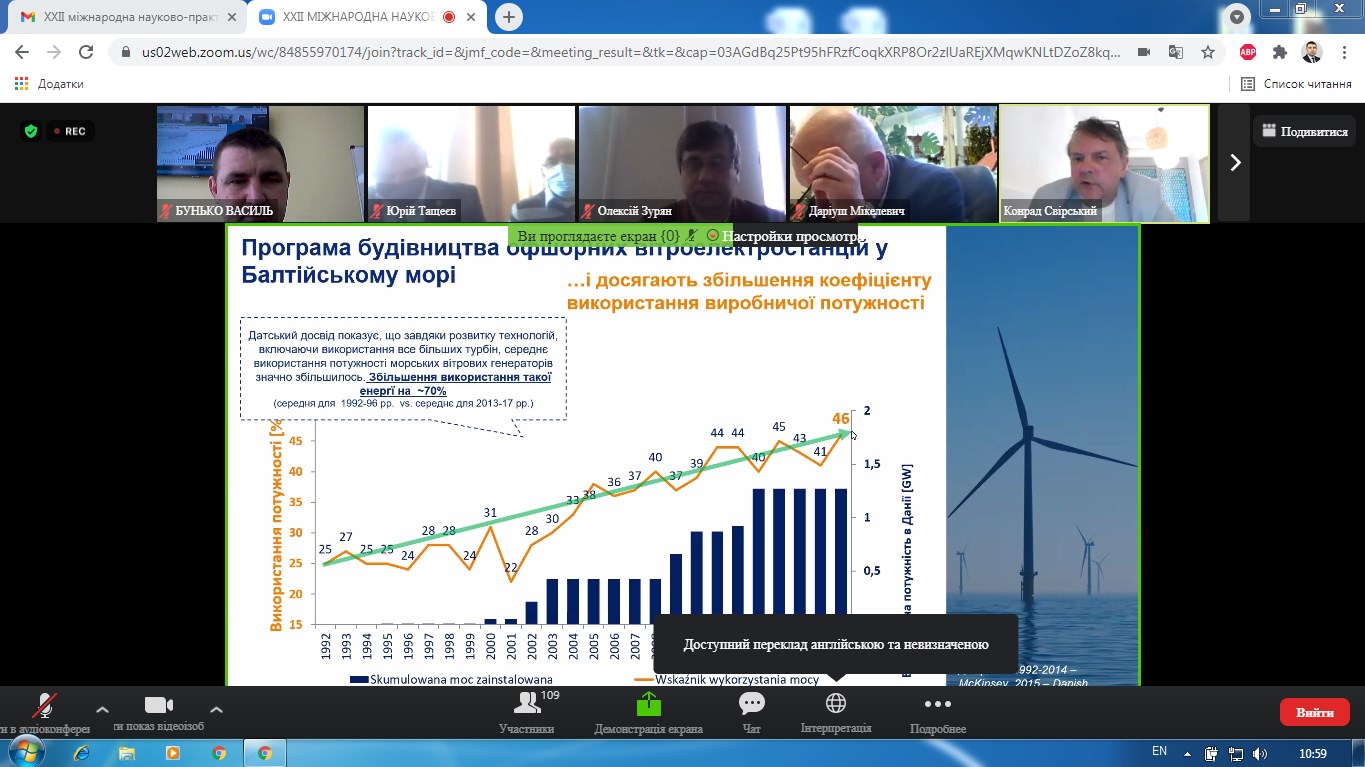Open Подивитися view layout button
This screenshot has height=767, width=1365.
click(1305, 131)
